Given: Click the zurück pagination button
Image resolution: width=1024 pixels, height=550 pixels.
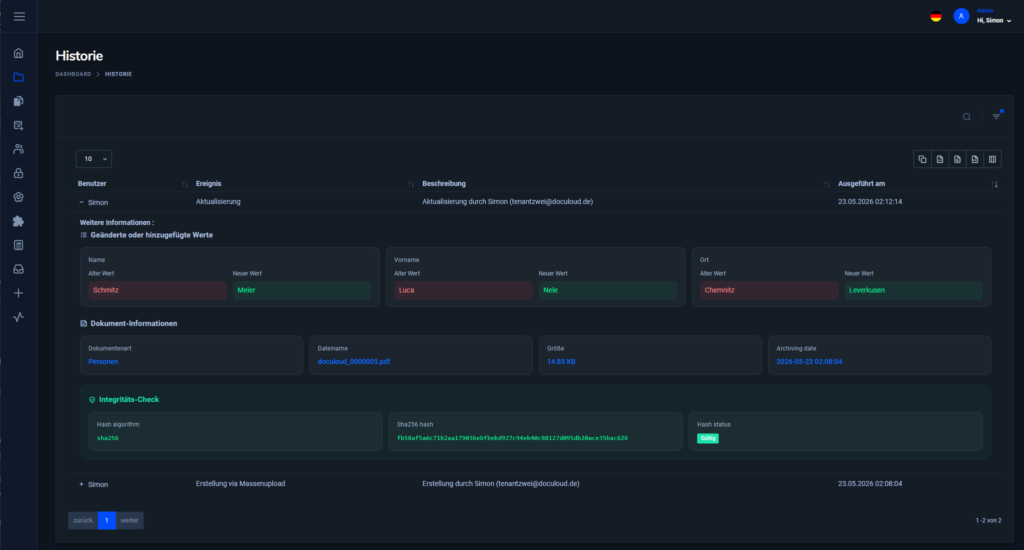Looking at the screenshot, I should point(83,521).
